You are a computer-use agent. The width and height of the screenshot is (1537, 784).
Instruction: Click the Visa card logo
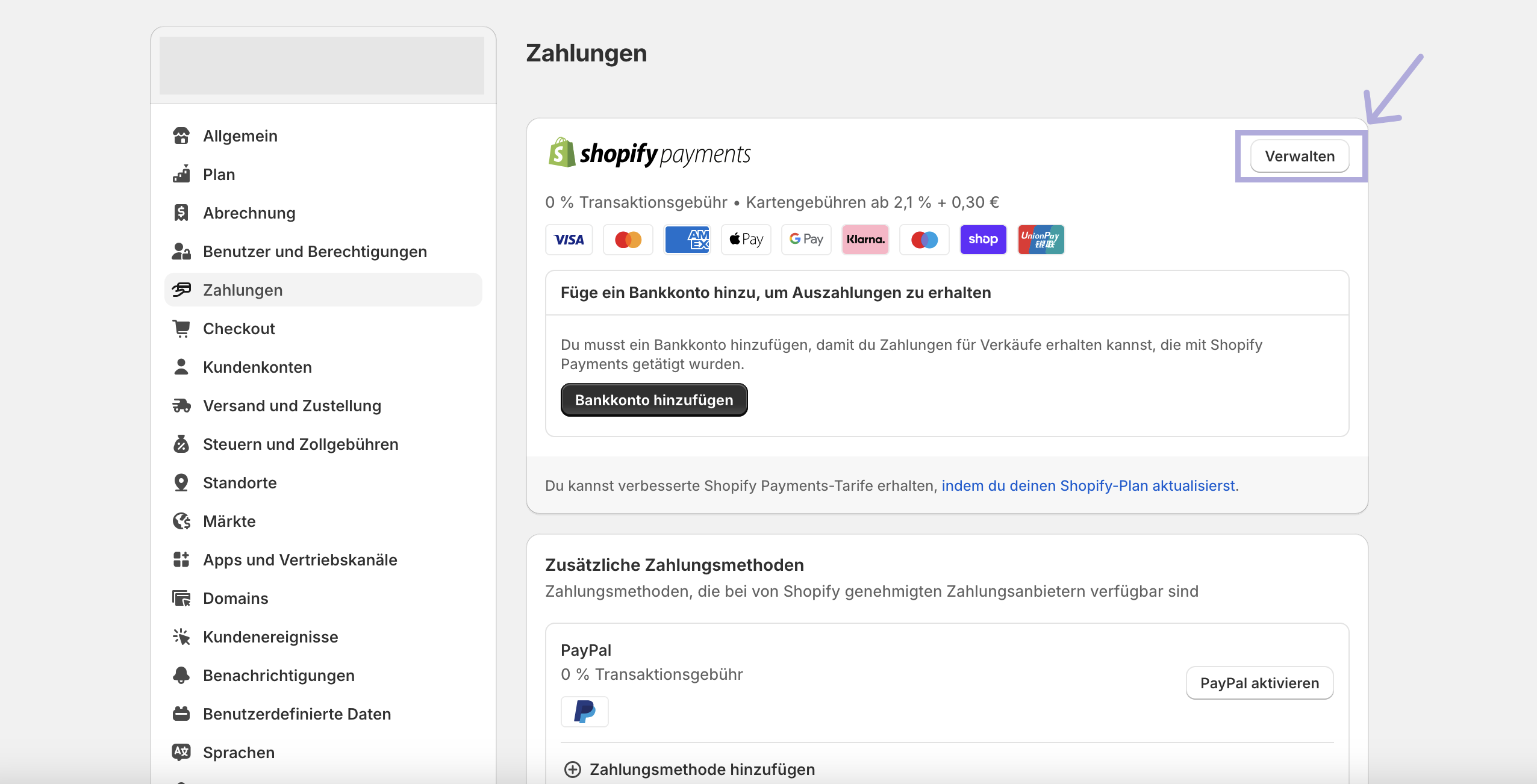tap(569, 240)
